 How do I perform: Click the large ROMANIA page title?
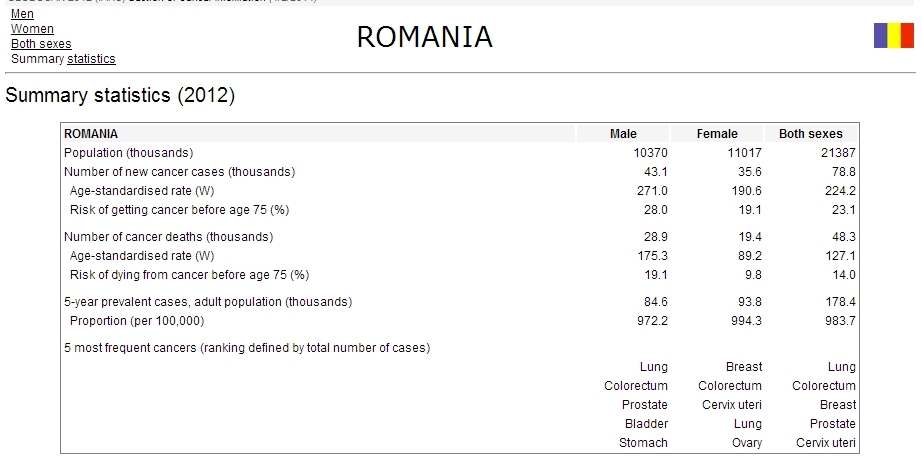[x=424, y=37]
